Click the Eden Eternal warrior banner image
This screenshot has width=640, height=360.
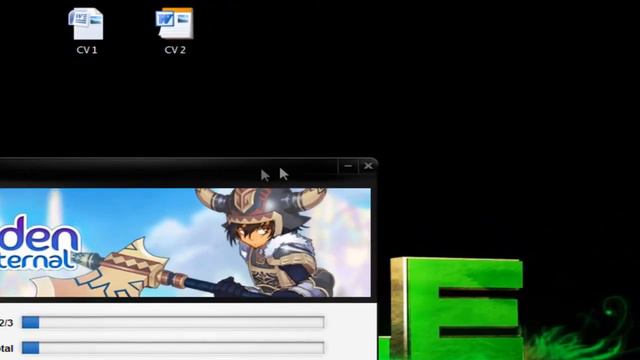[x=185, y=242]
